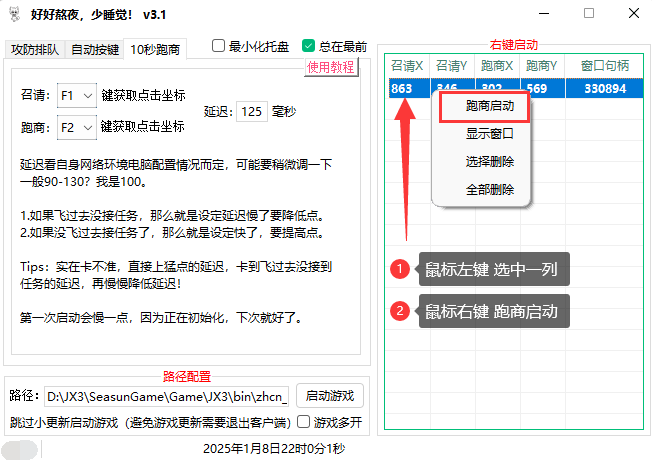Click the 窗口句柄 column header
Image resolution: width=652 pixels, height=464 pixels.
point(604,65)
